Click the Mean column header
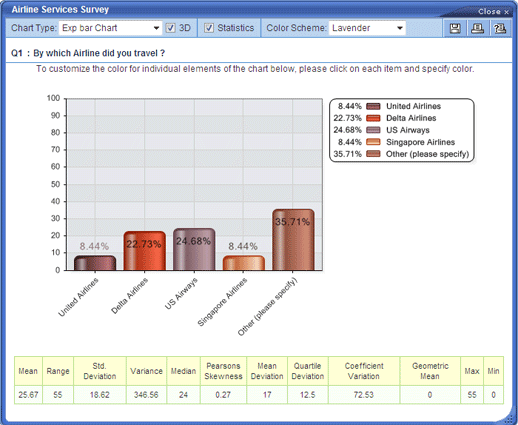The width and height of the screenshot is (518, 425). pyautogui.click(x=28, y=371)
